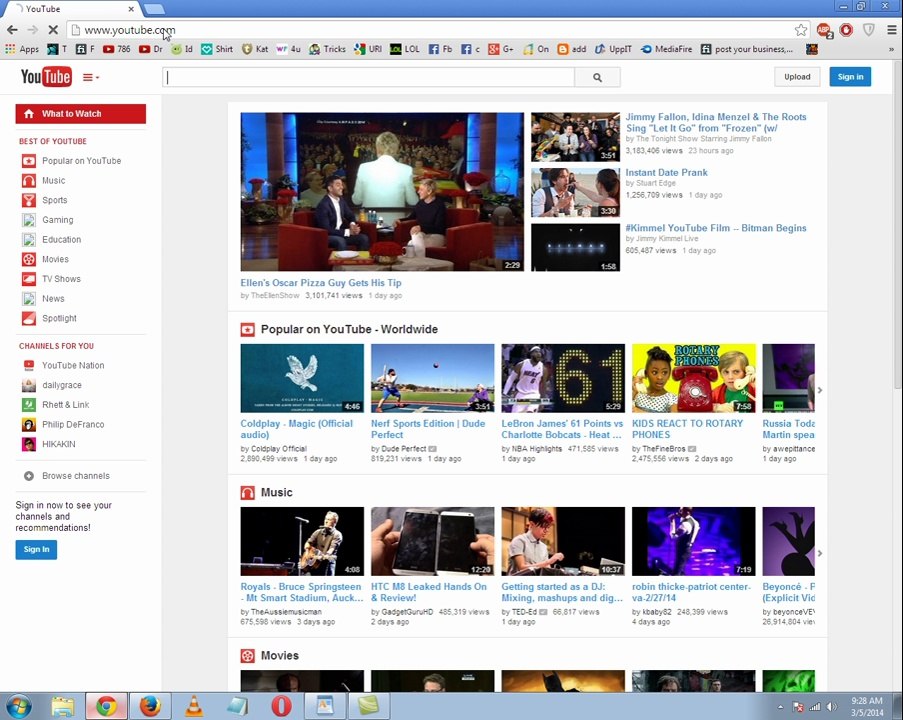Screen dimensions: 903x720
Task: Open VLC media player from taskbar
Action: [x=194, y=706]
